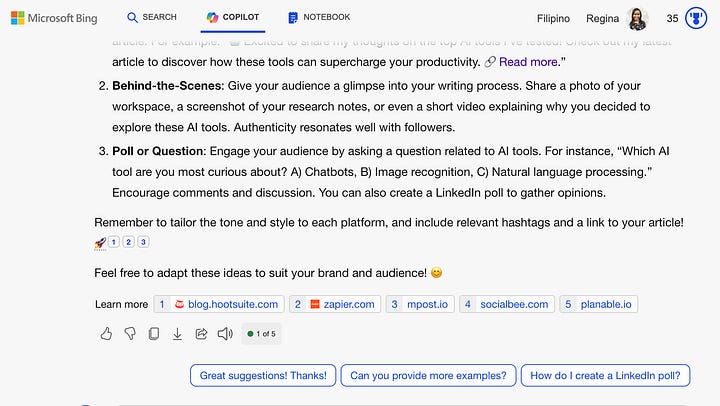The width and height of the screenshot is (720, 406).
Task: Share the response with the share icon
Action: coord(201,333)
